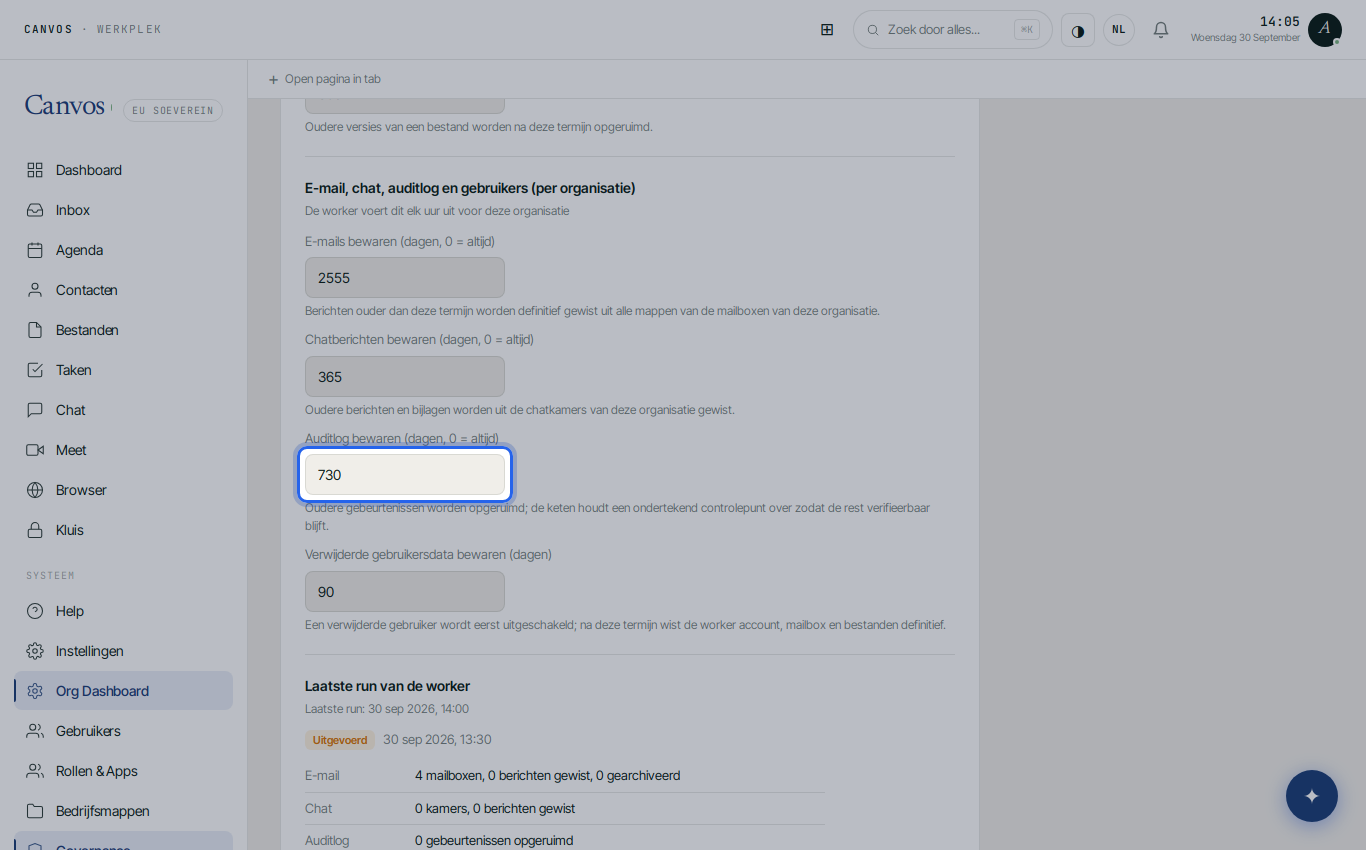The width and height of the screenshot is (1366, 850).
Task: Open the Contacten person icon
Action: click(35, 290)
